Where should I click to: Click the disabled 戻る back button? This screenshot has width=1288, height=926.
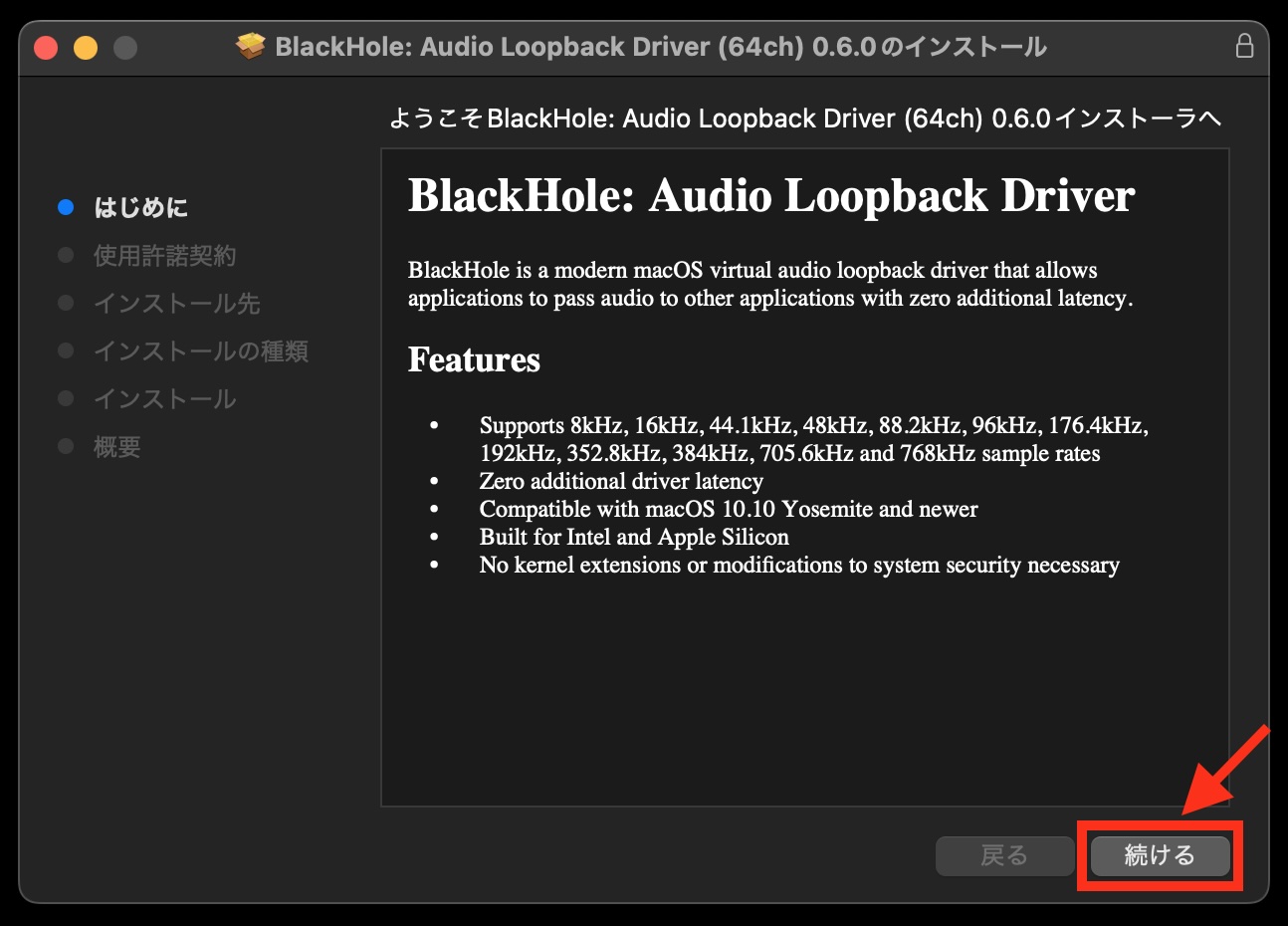[x=1004, y=855]
